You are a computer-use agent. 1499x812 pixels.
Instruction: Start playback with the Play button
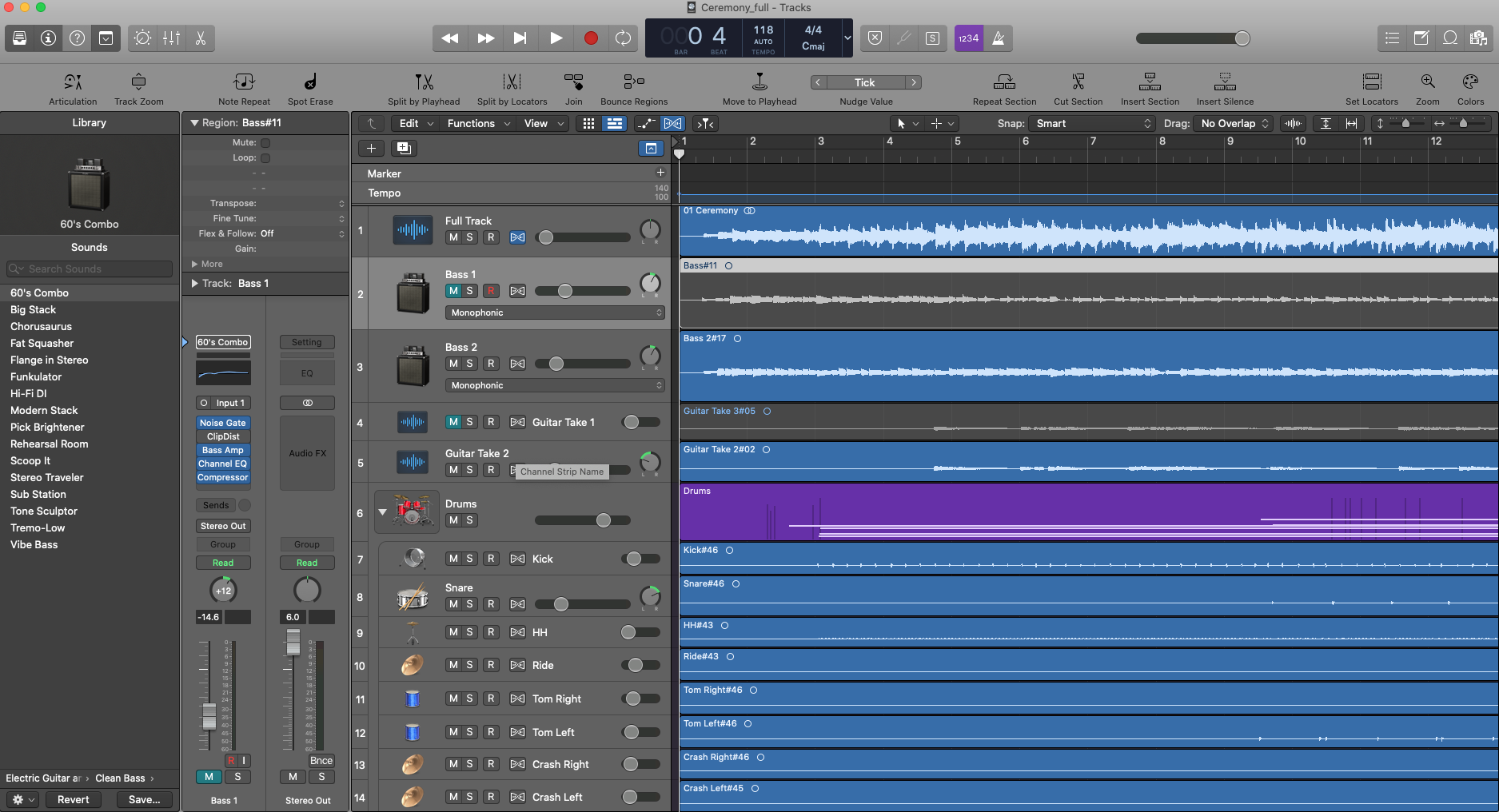coord(556,38)
